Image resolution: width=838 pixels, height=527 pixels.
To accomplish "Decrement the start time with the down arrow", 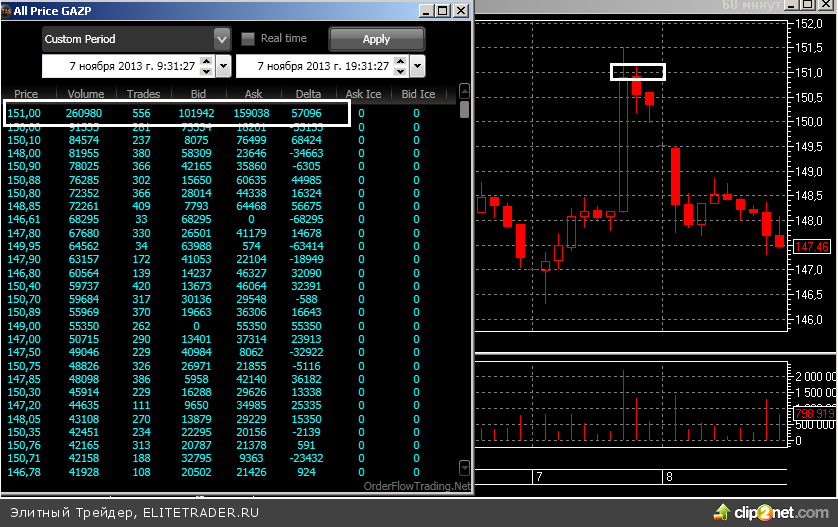I will point(206,72).
